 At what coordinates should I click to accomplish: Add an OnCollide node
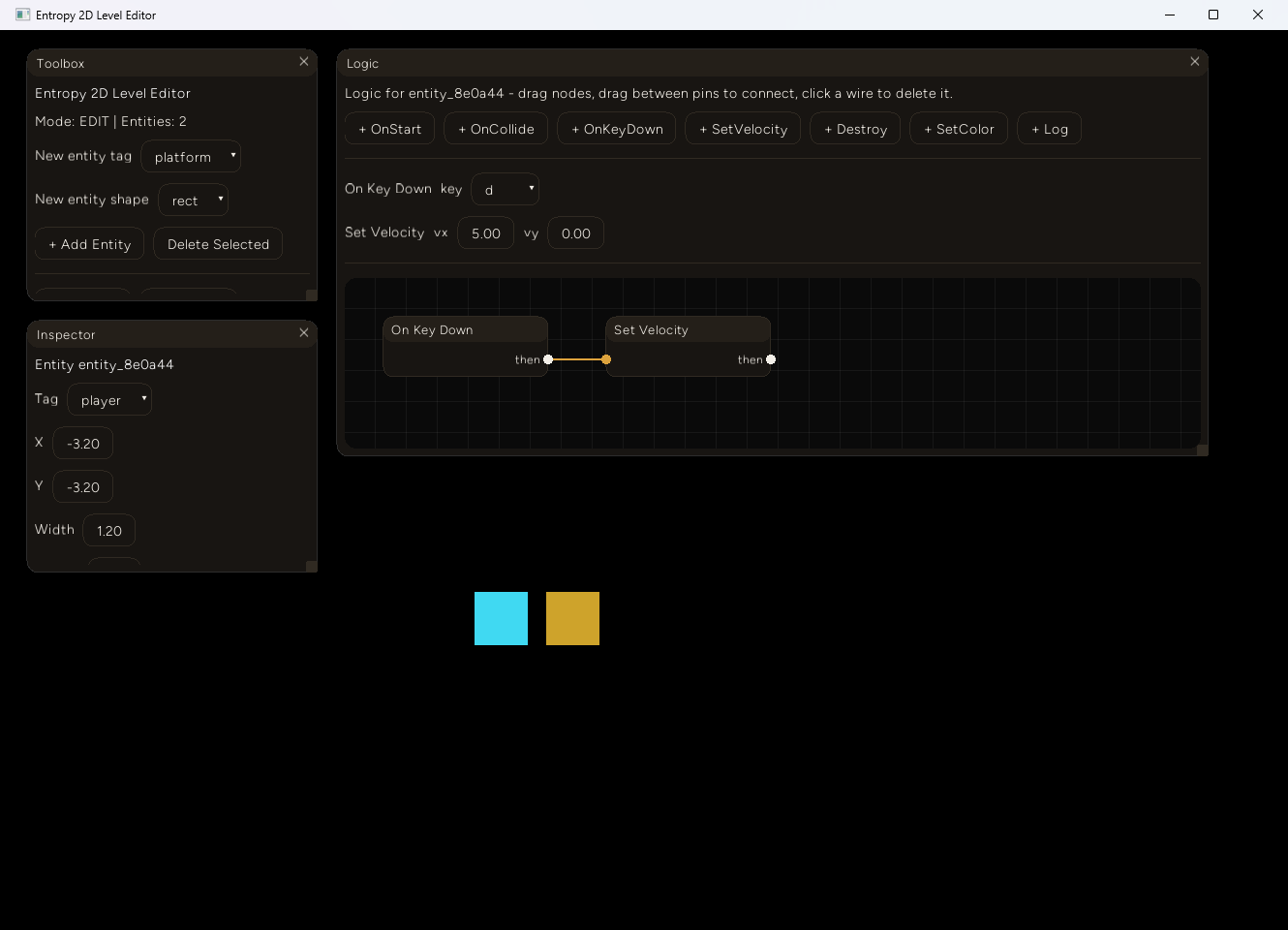[x=496, y=129]
